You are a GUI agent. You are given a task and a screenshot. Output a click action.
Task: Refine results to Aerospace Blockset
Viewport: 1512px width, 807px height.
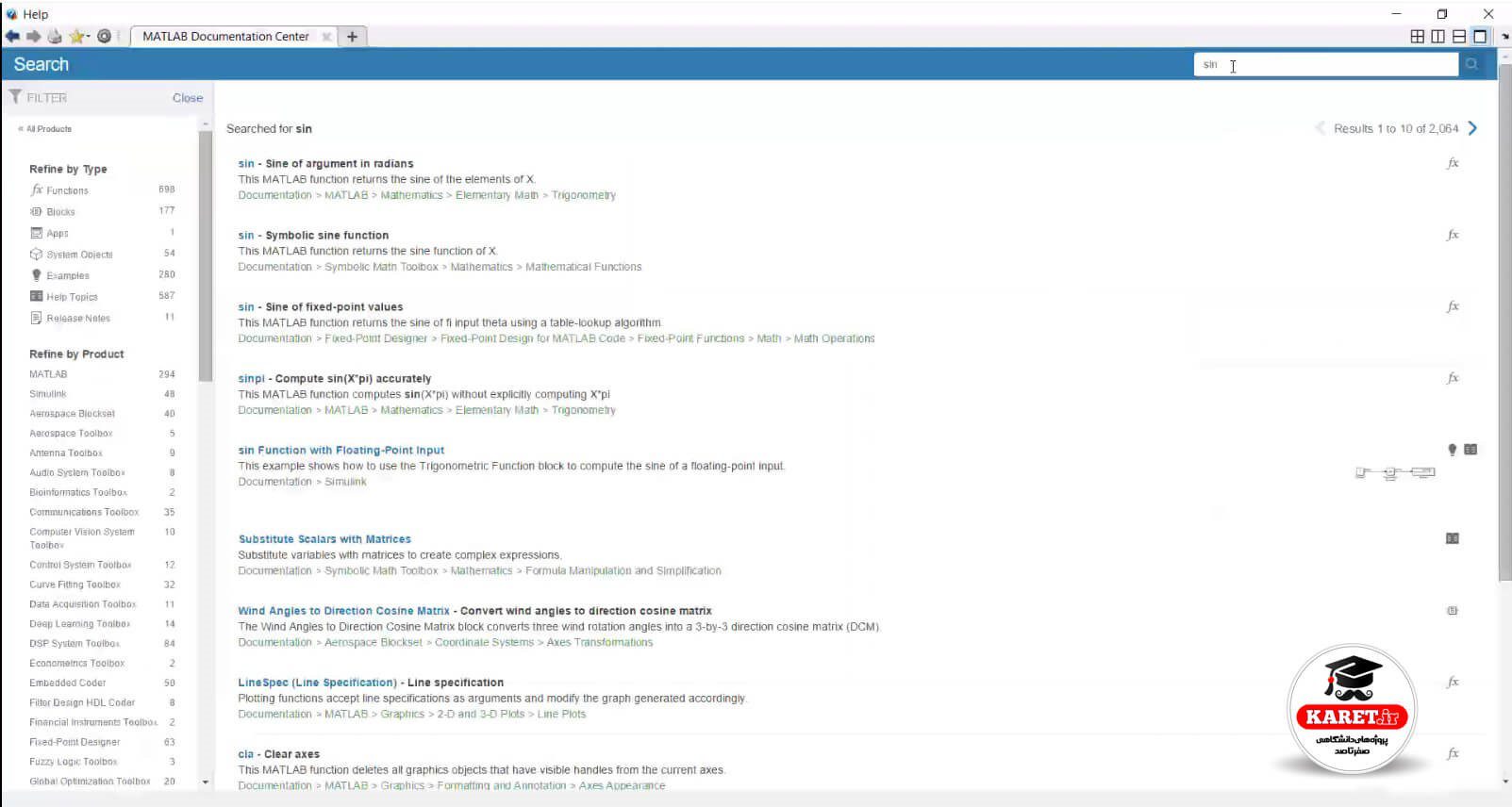72,414
